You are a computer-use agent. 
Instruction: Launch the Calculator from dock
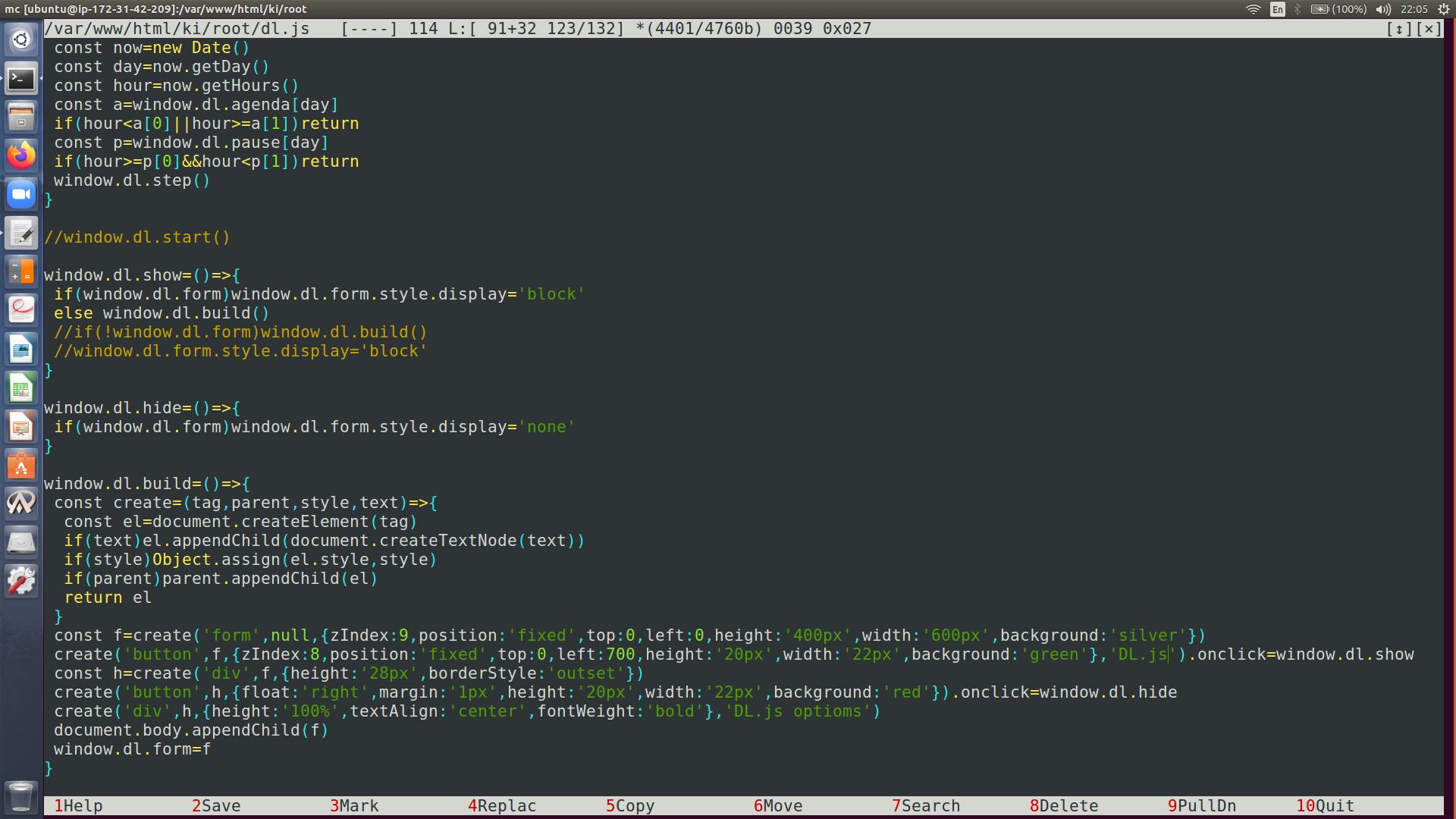pyautogui.click(x=21, y=272)
